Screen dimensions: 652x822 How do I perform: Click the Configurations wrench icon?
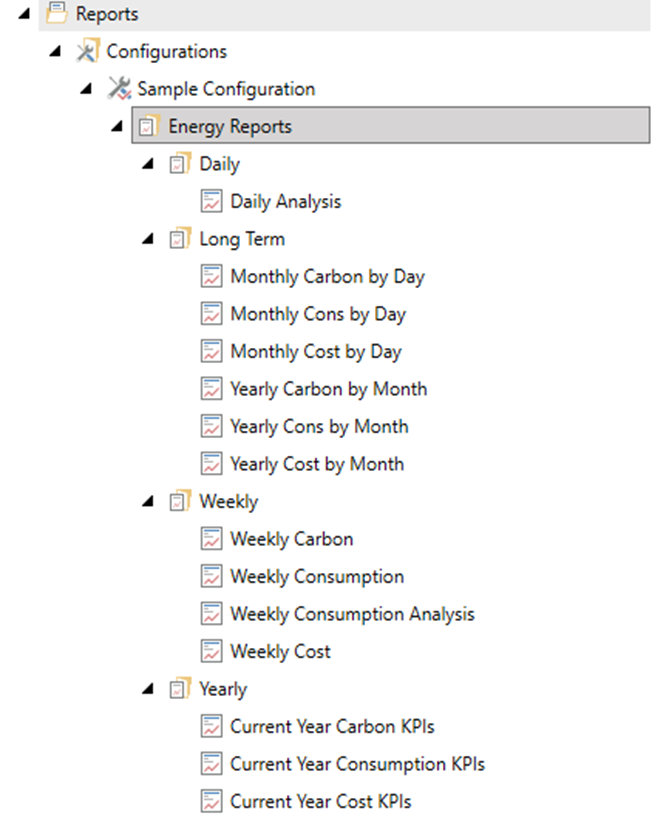pyautogui.click(x=88, y=51)
